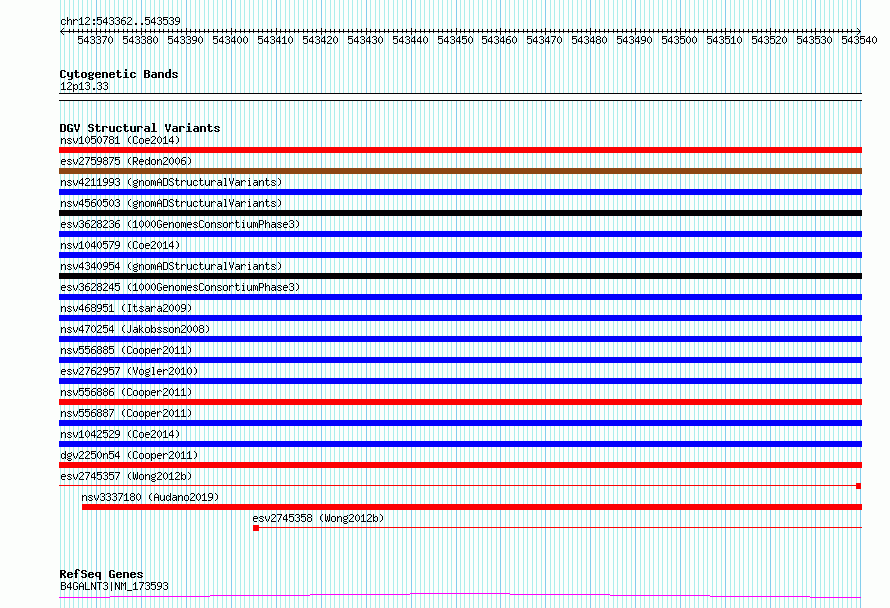Click esv2745357 (Wong2012b) variant label
890x608 pixels.
(x=126, y=476)
